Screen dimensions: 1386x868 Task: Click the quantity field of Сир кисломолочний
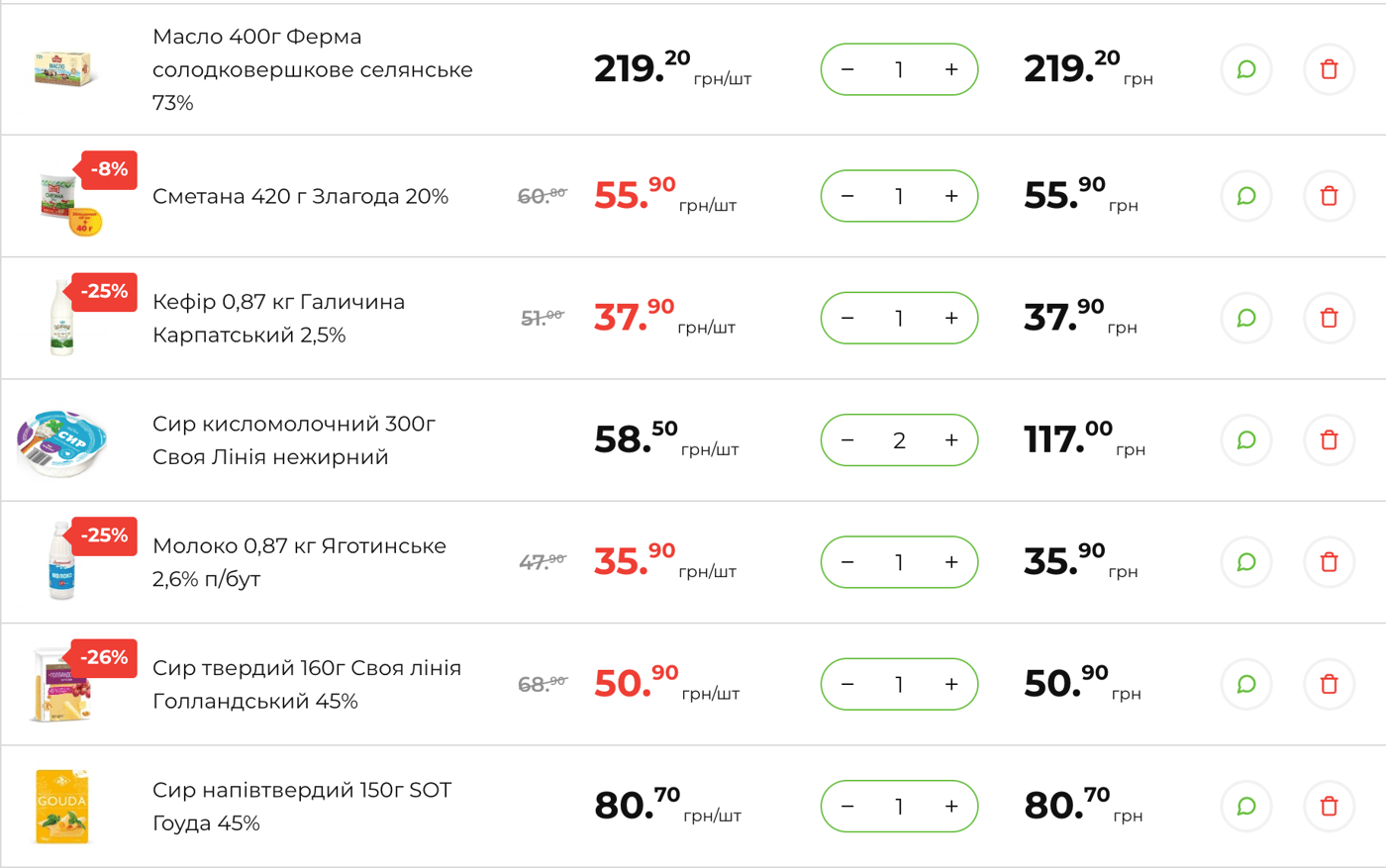click(x=899, y=439)
